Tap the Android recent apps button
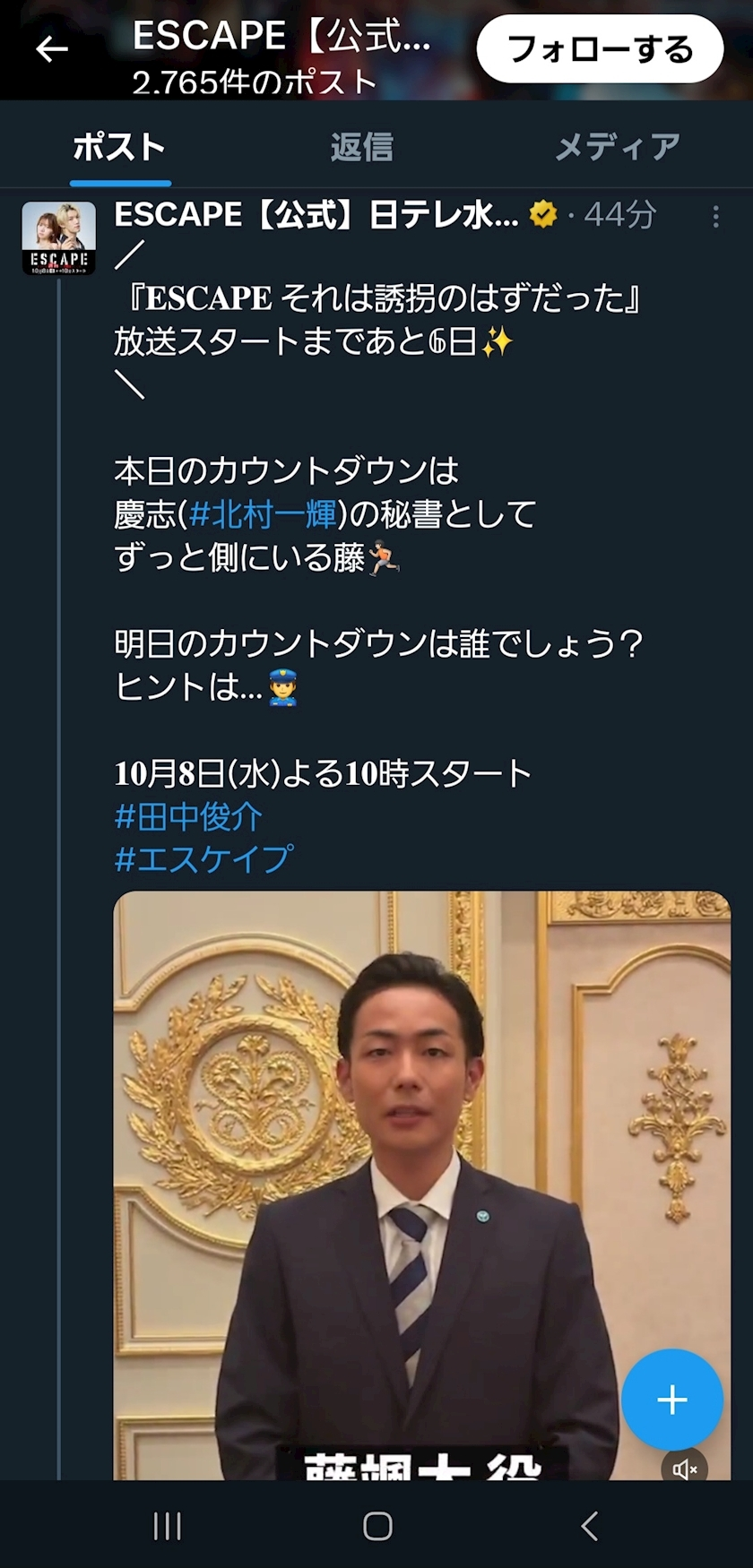The height and width of the screenshot is (1568, 753). (x=168, y=1526)
